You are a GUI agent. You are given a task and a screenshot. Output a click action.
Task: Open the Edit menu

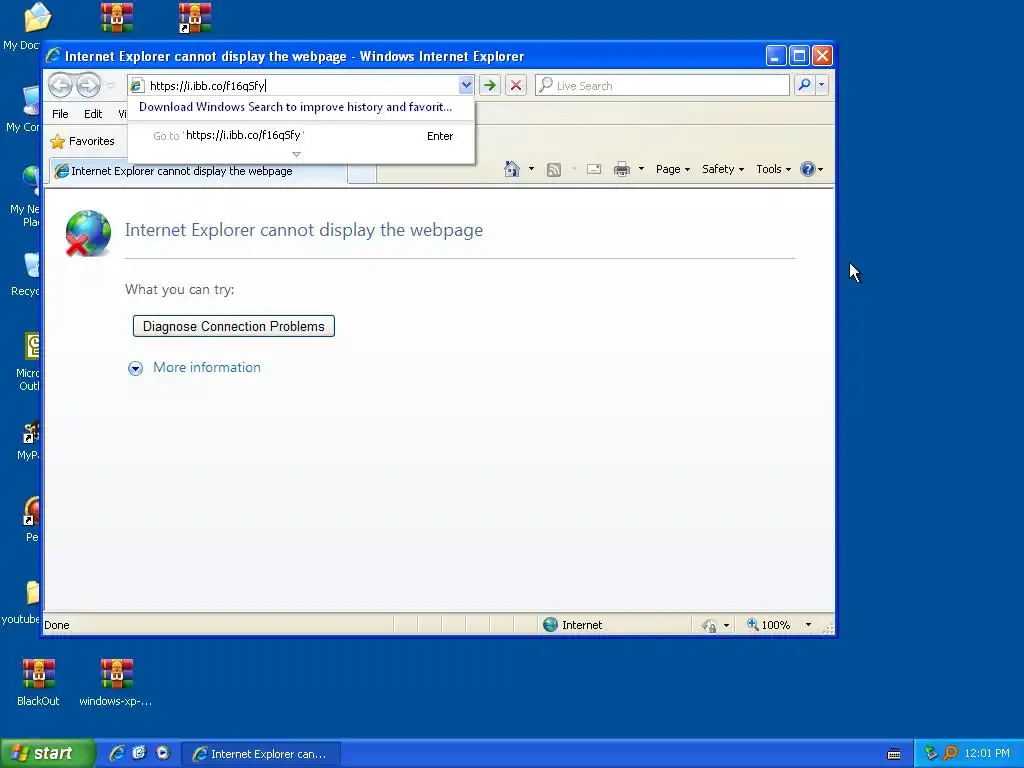(93, 114)
